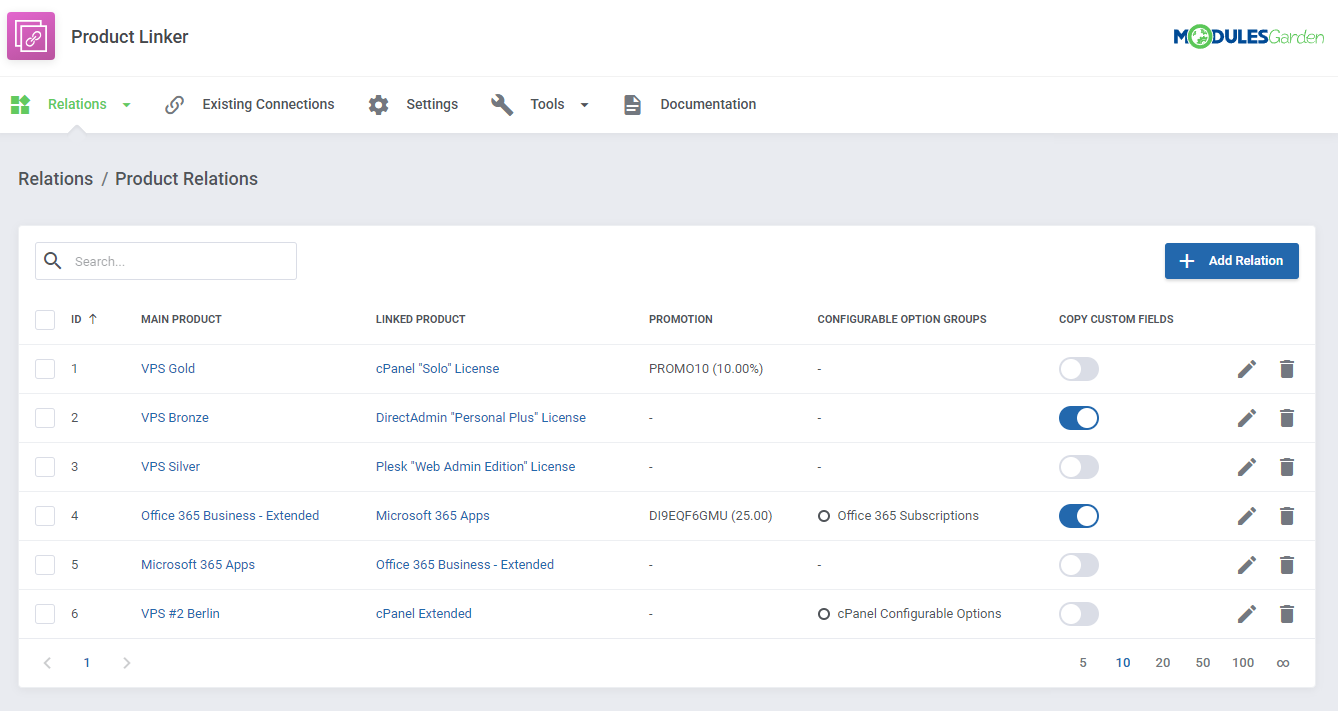Image resolution: width=1338 pixels, height=711 pixels.
Task: Show 20 entries per page
Action: click(x=1163, y=663)
